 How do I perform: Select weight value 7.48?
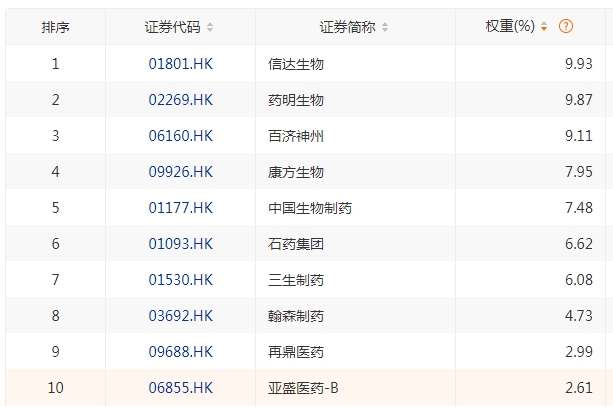pos(579,208)
